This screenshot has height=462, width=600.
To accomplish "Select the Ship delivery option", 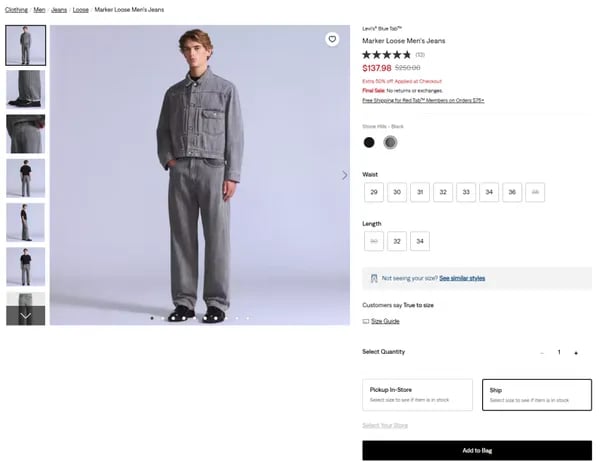I will click(x=537, y=395).
